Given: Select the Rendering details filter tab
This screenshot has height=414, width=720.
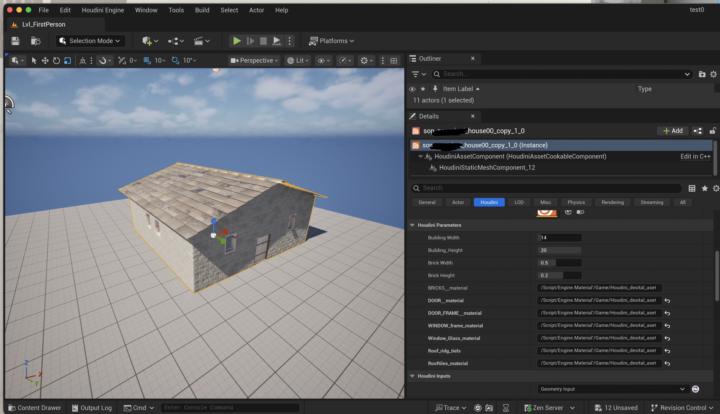Looking at the screenshot, I should [613, 202].
